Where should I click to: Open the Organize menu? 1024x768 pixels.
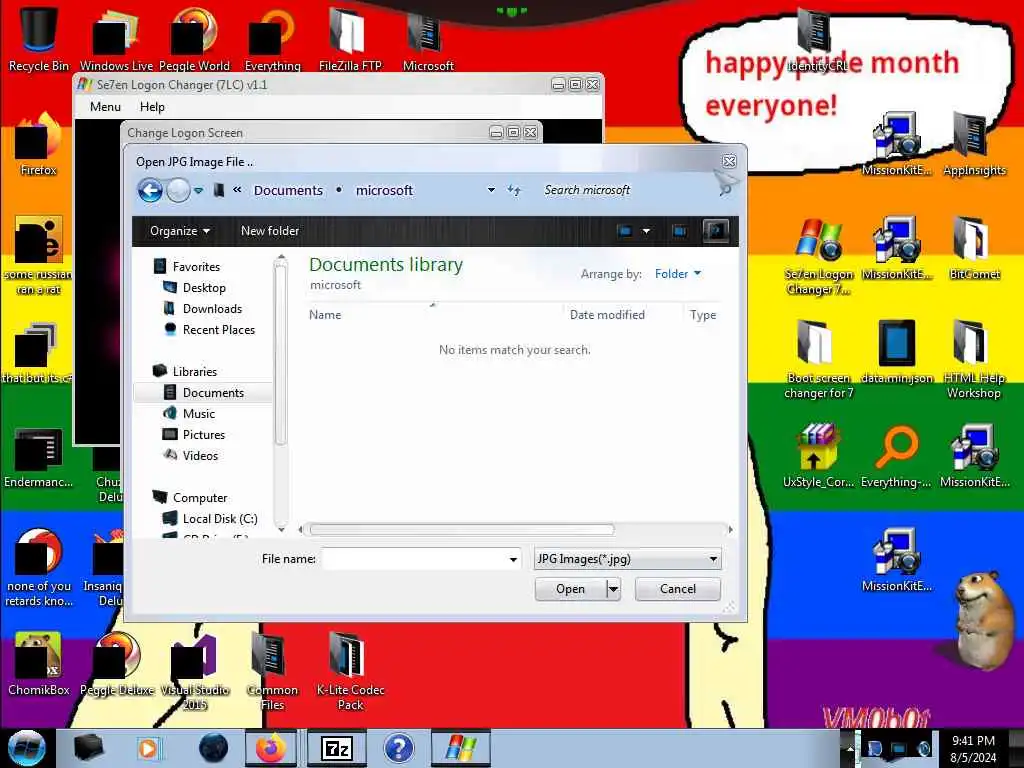[180, 231]
